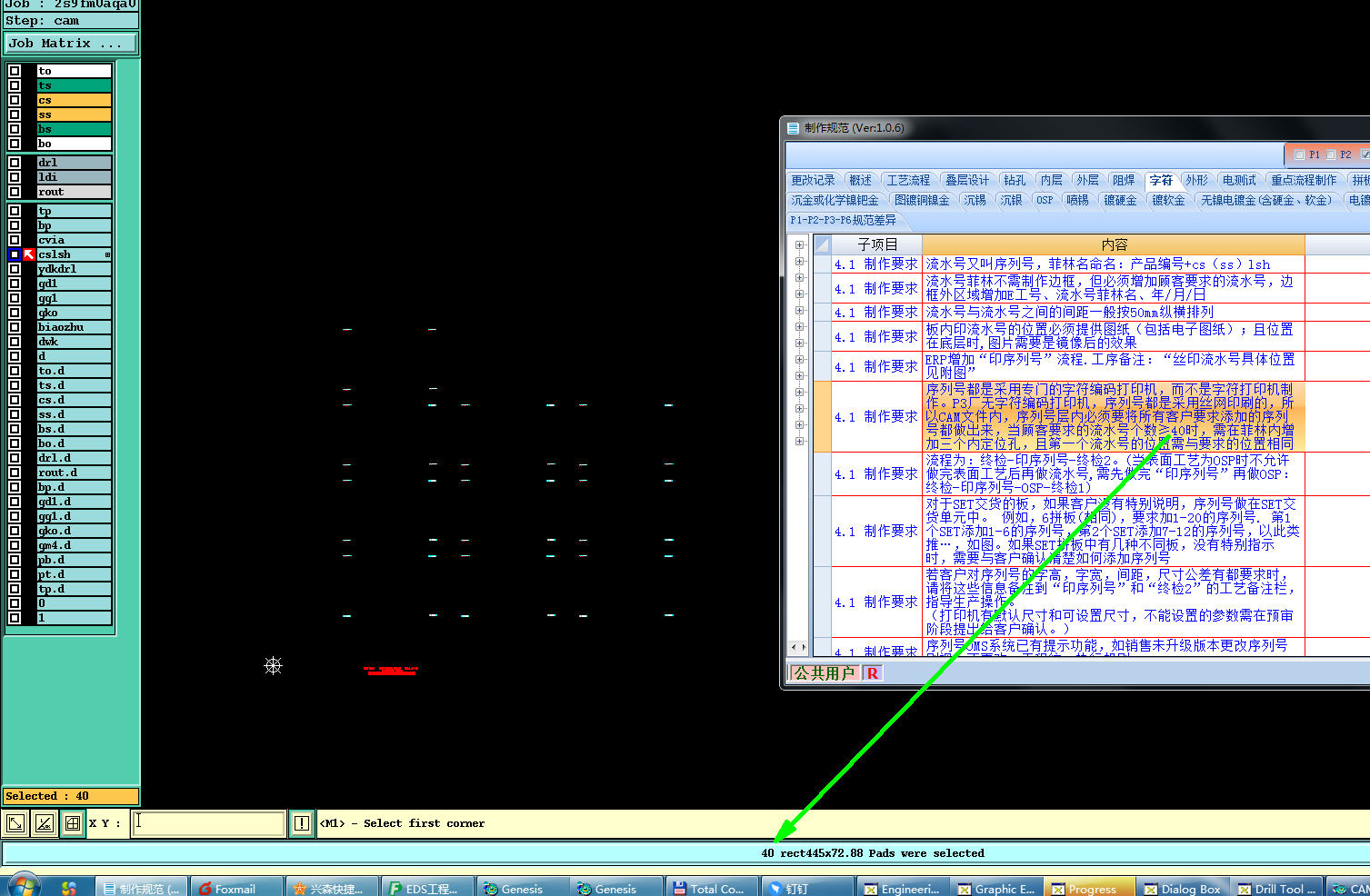Viewport: 1370px width, 896px height.
Task: Open Engineering taskbar window
Action: click(x=902, y=888)
